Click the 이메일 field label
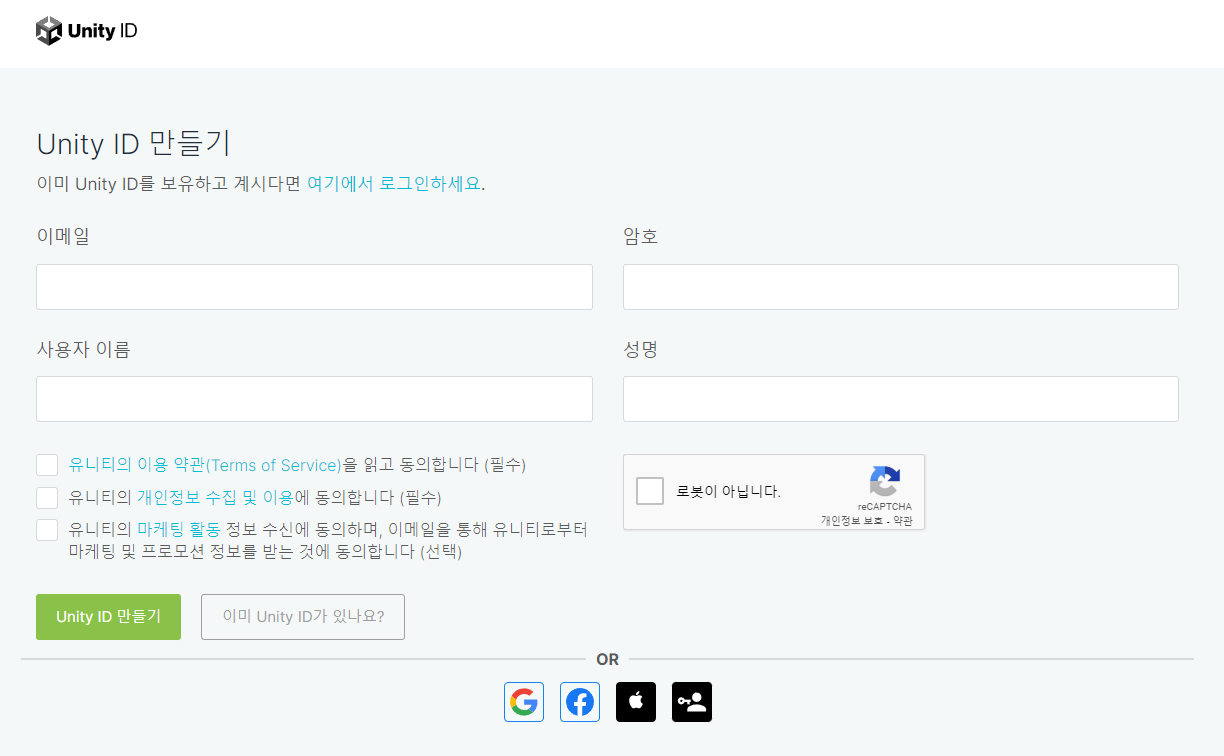 coord(63,237)
